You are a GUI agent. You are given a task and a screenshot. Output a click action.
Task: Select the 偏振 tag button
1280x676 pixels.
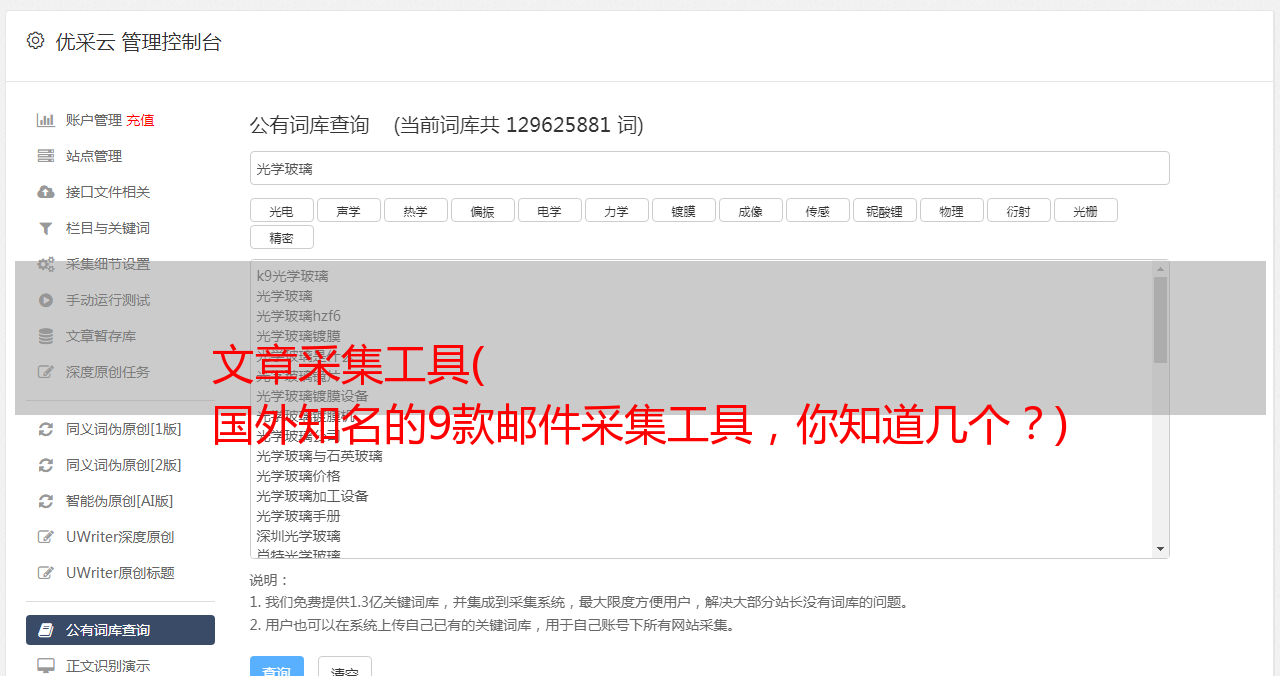pyautogui.click(x=483, y=210)
